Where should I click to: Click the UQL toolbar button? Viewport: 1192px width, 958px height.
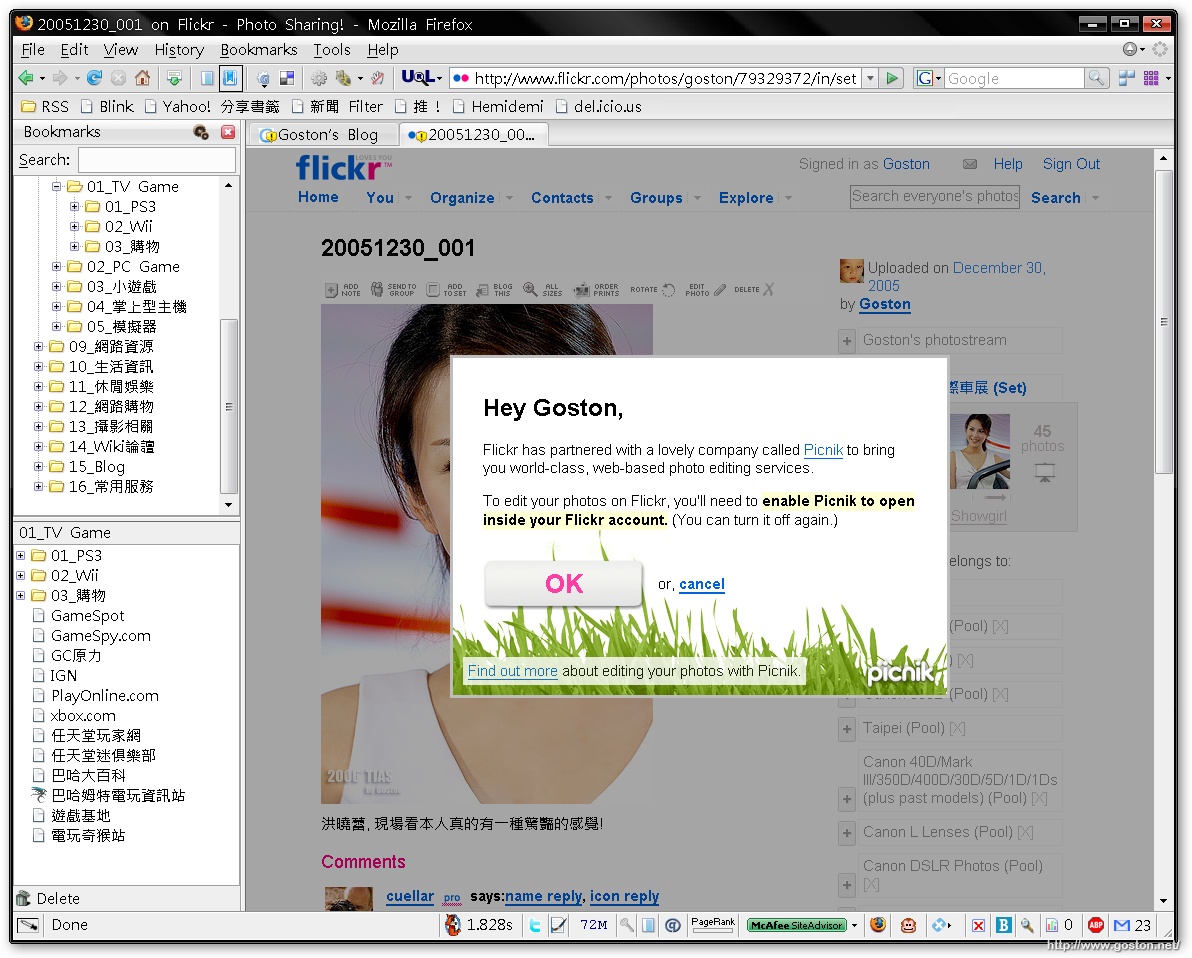tap(421, 78)
